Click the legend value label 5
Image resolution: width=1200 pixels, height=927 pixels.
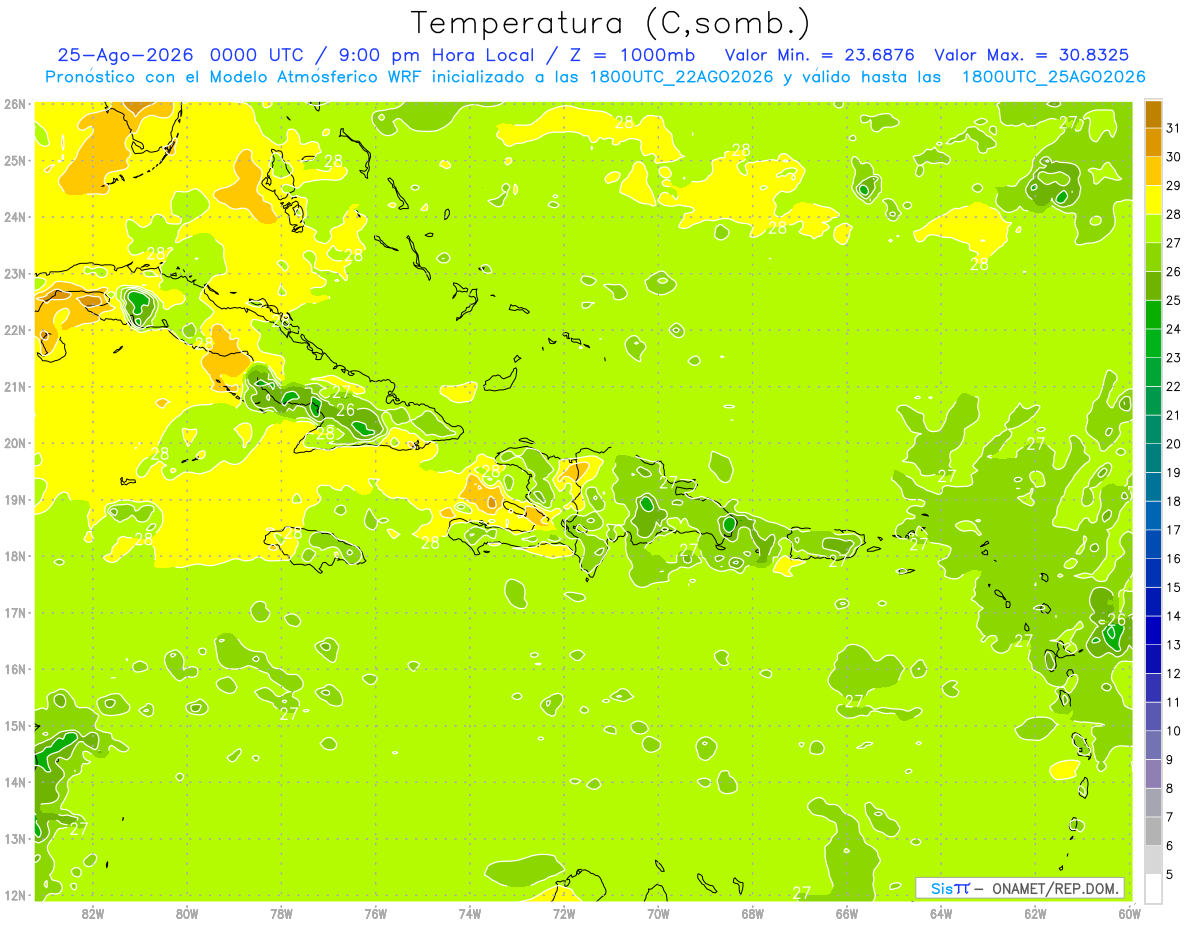point(1170,874)
